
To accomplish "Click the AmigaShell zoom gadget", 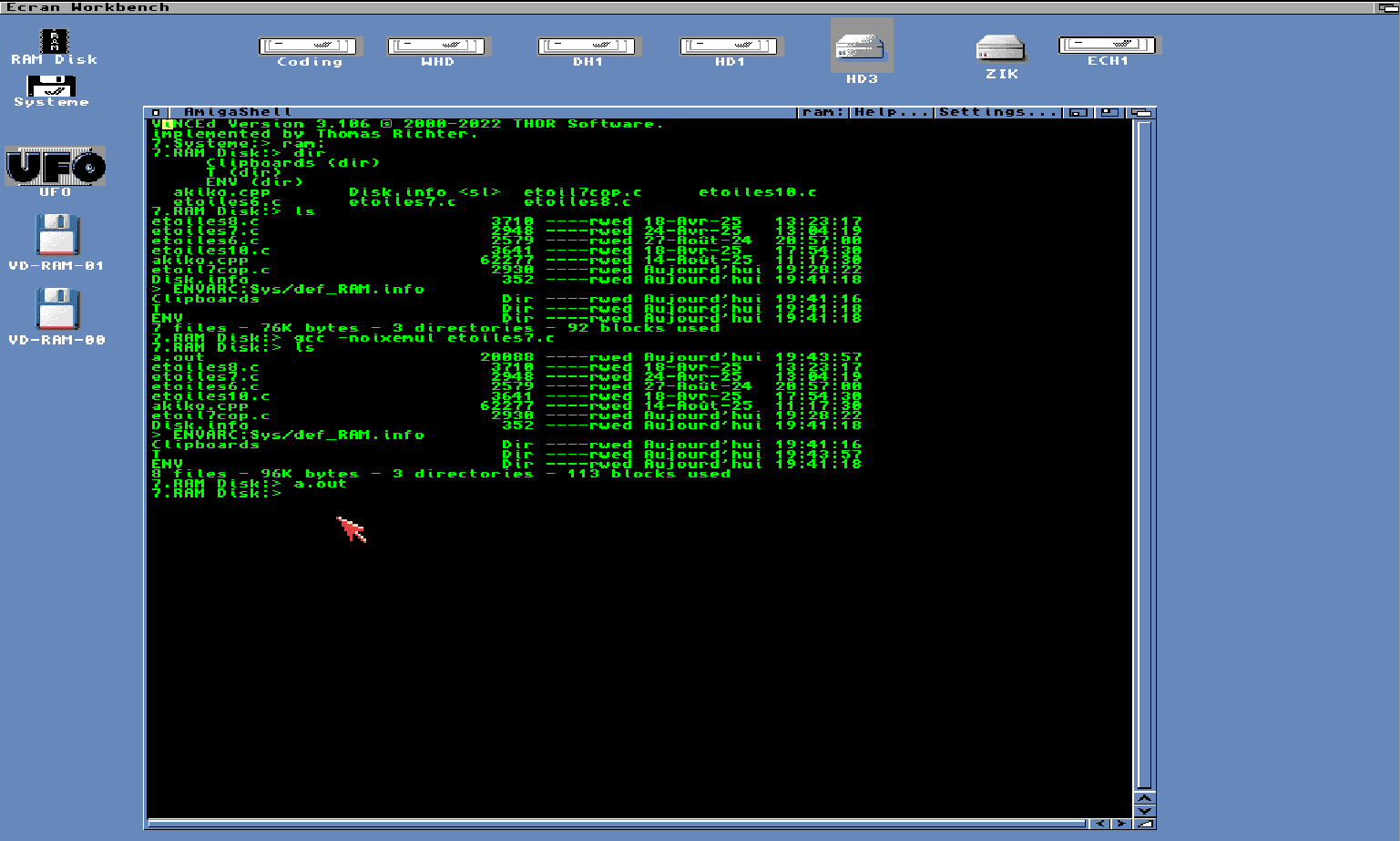I will coord(1110,113).
